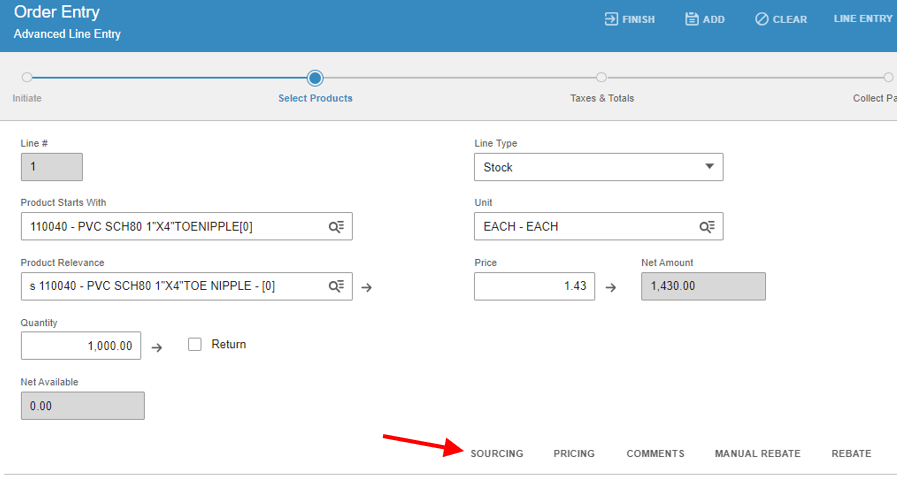The image size is (898, 481).
Task: Click arrow next to Price field
Action: click(611, 287)
